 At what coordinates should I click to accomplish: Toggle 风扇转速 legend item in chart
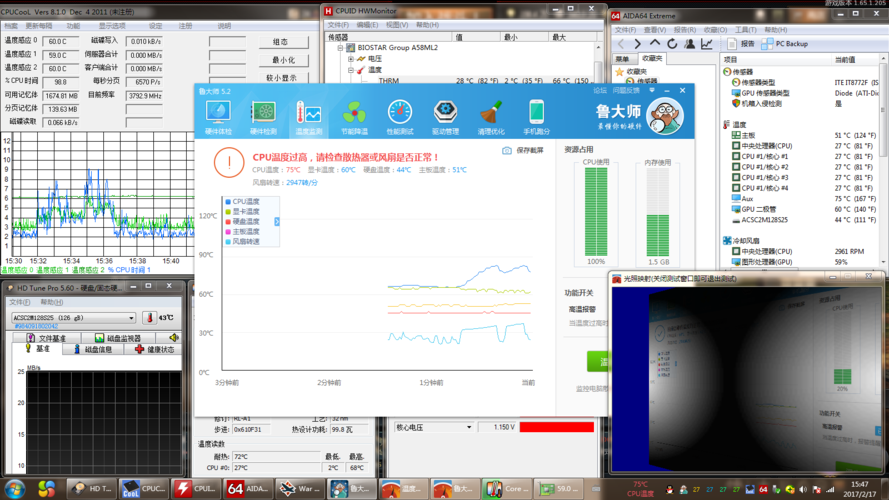click(x=242, y=241)
